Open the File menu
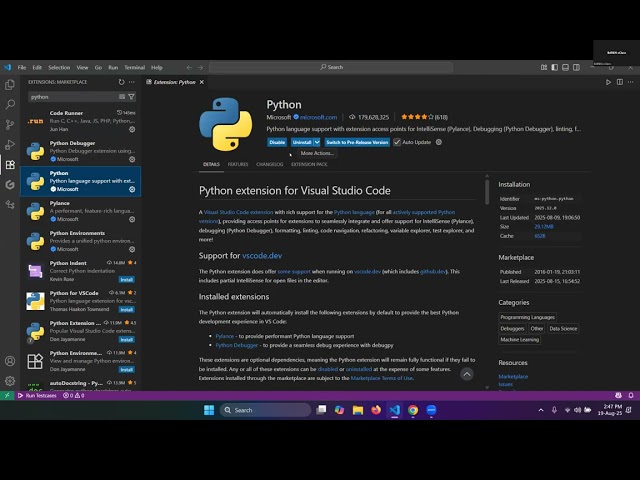 (22, 67)
